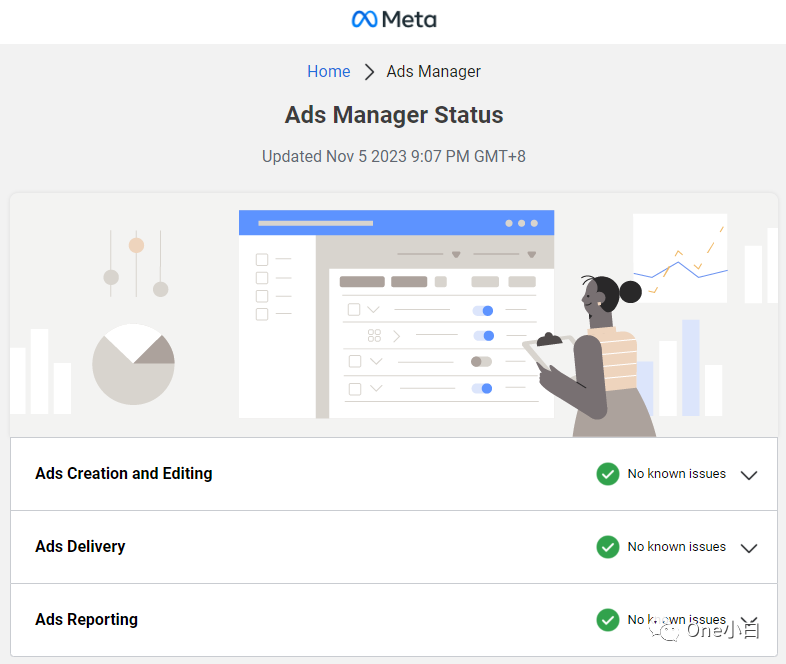Click the Ads Delivery title
The image size is (786, 664).
click(x=80, y=546)
